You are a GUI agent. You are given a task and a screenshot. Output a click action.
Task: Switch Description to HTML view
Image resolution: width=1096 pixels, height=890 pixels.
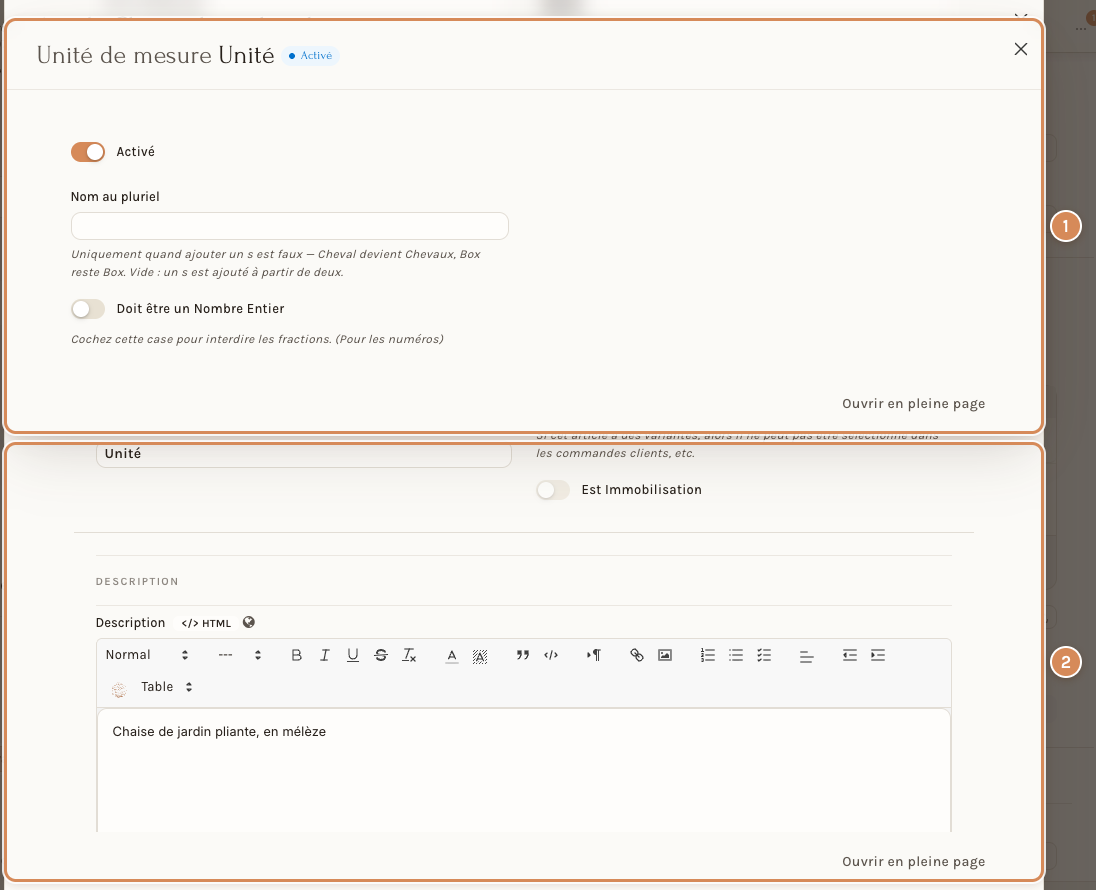point(206,623)
